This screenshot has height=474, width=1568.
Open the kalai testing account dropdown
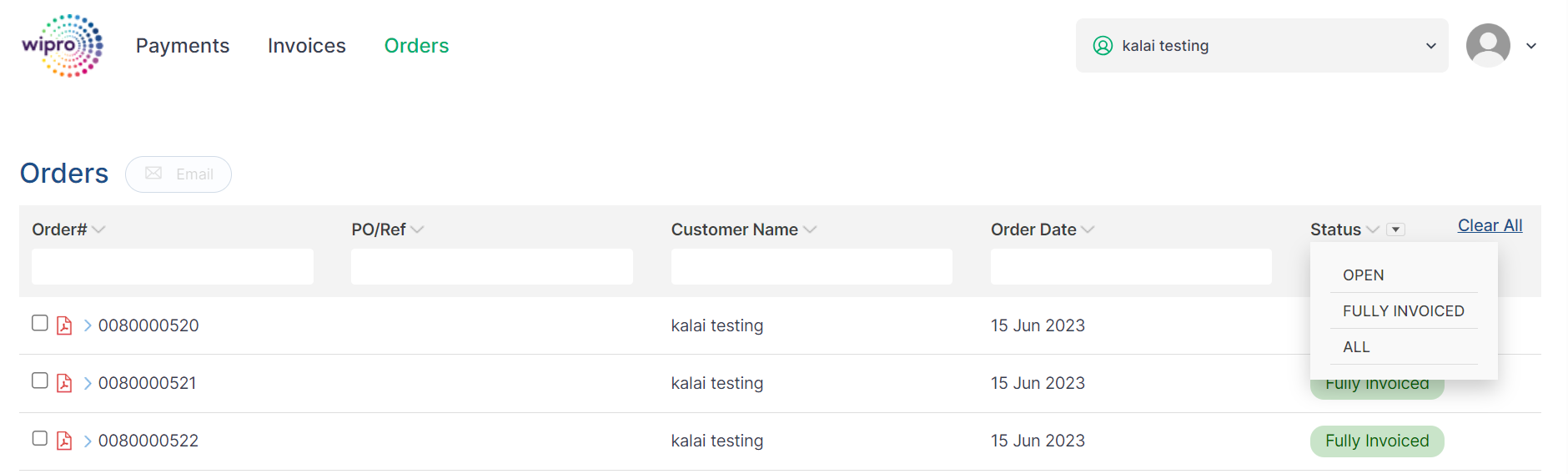pos(1261,46)
